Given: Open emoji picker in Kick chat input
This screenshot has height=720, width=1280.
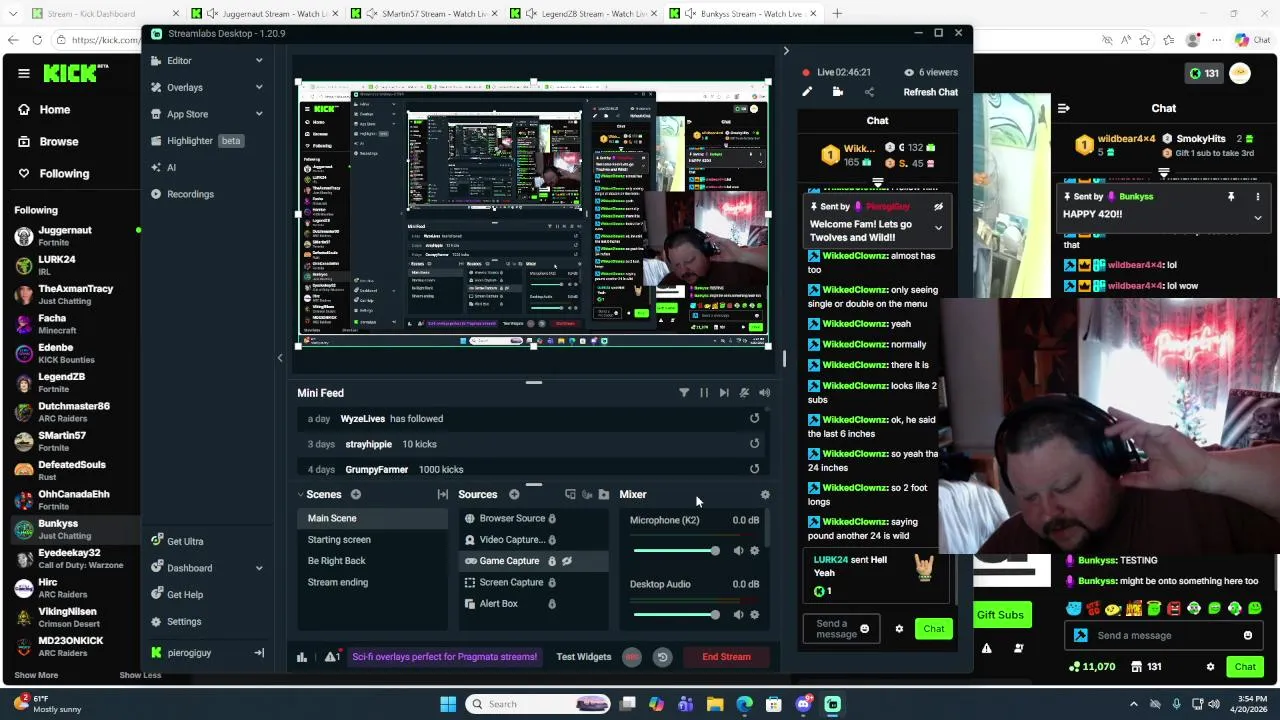Looking at the screenshot, I should tap(1248, 635).
